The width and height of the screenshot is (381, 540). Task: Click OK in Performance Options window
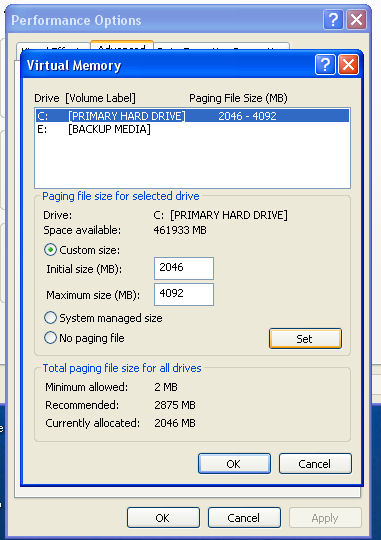coord(163,518)
